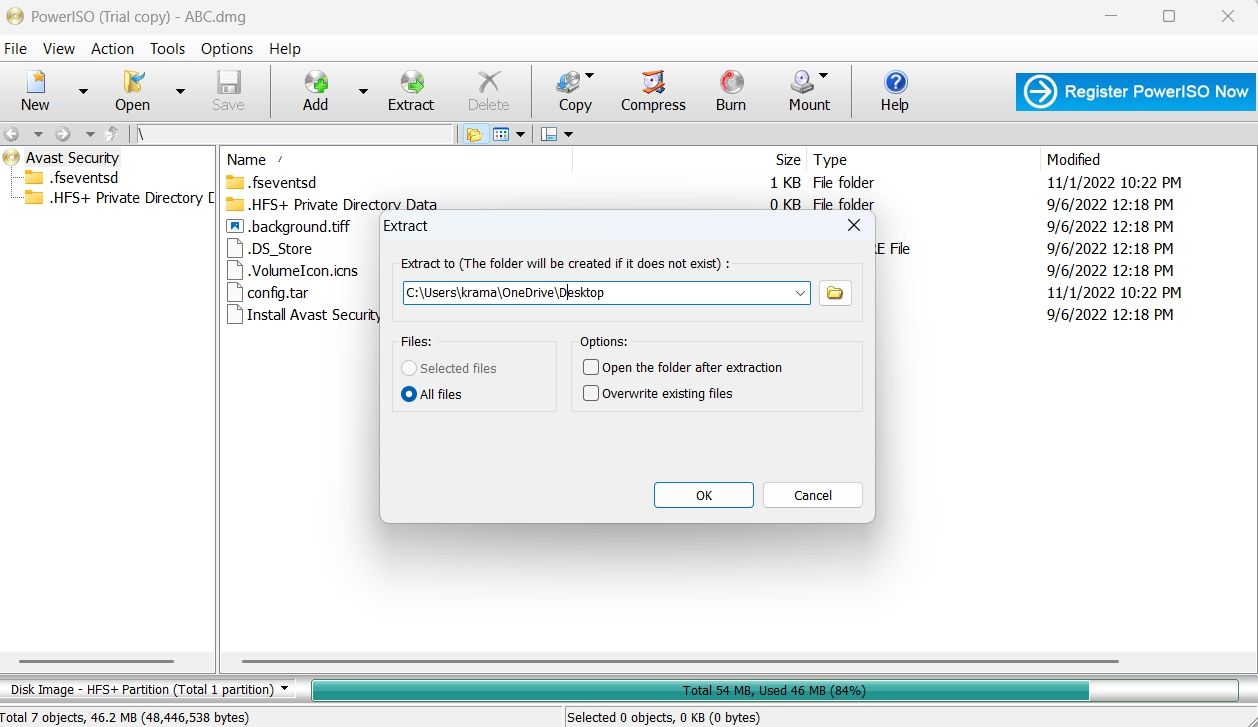The image size is (1258, 727).
Task: Click the disk usage bar showing 46 MB used
Action: (x=700, y=690)
